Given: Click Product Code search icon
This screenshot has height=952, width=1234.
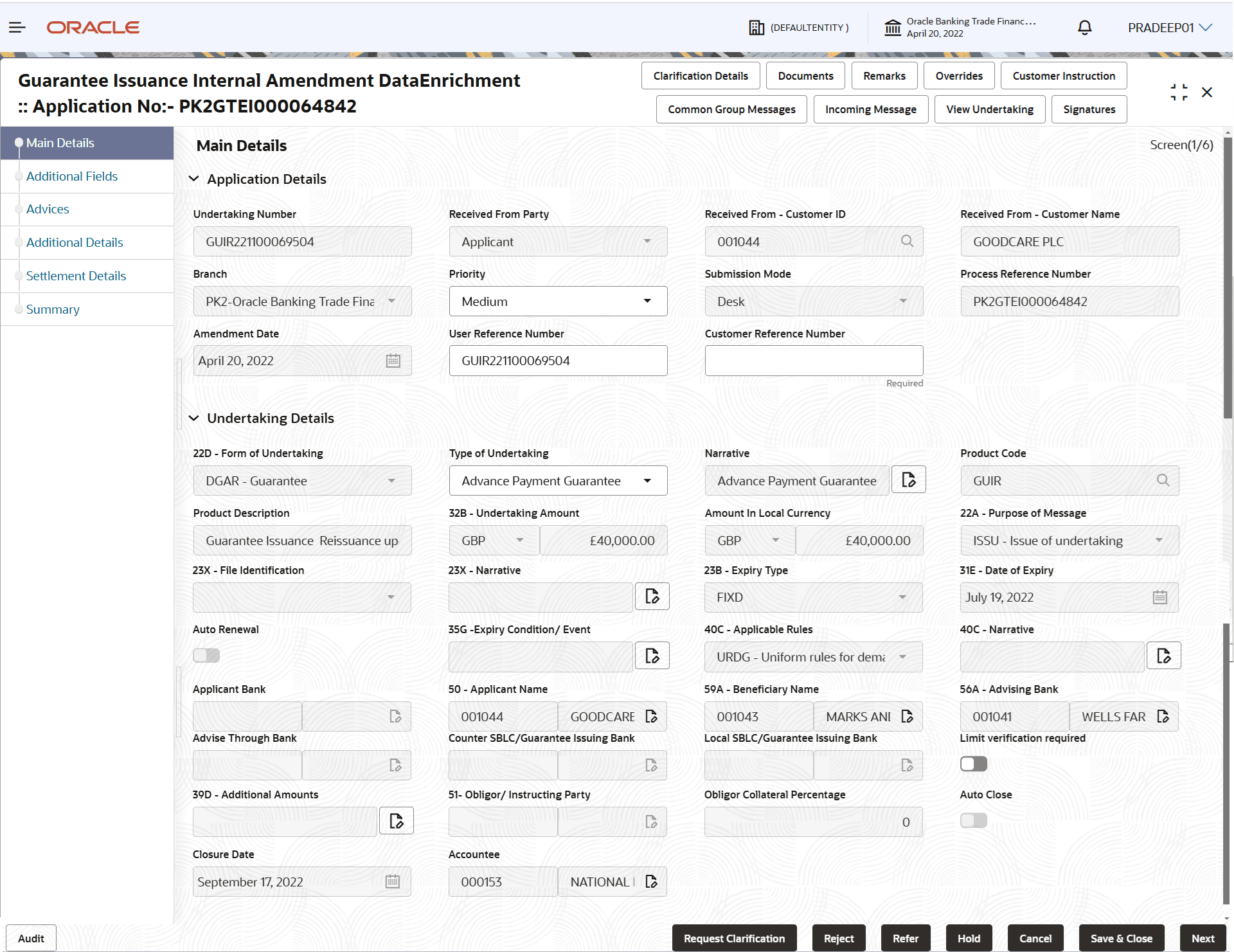Looking at the screenshot, I should point(1163,480).
